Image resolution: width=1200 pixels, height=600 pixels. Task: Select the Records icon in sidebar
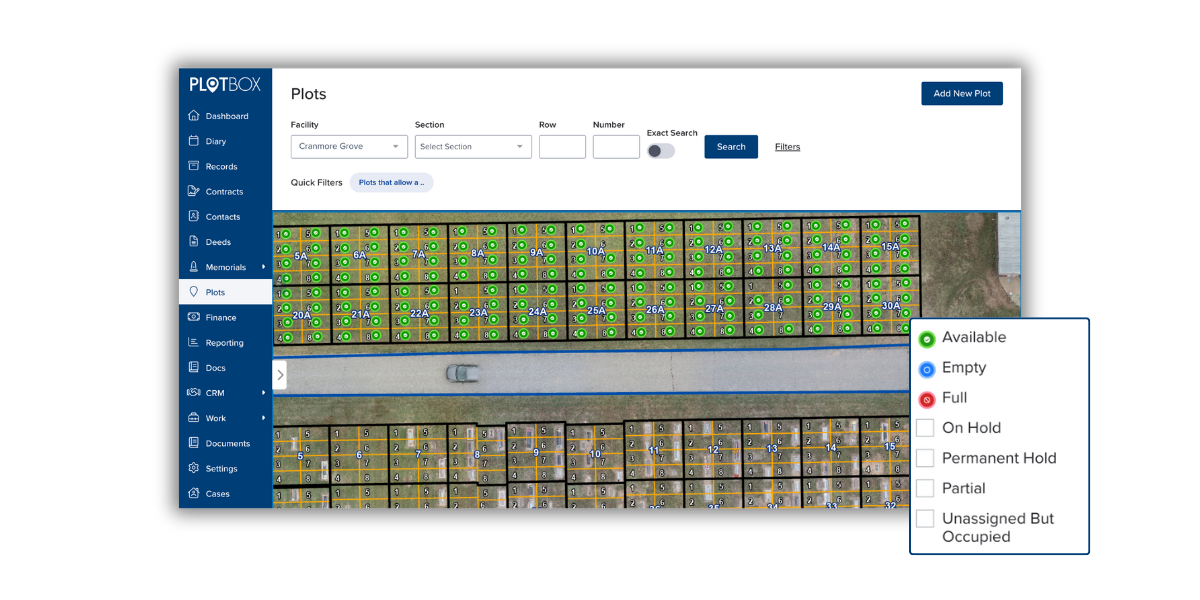coord(194,166)
